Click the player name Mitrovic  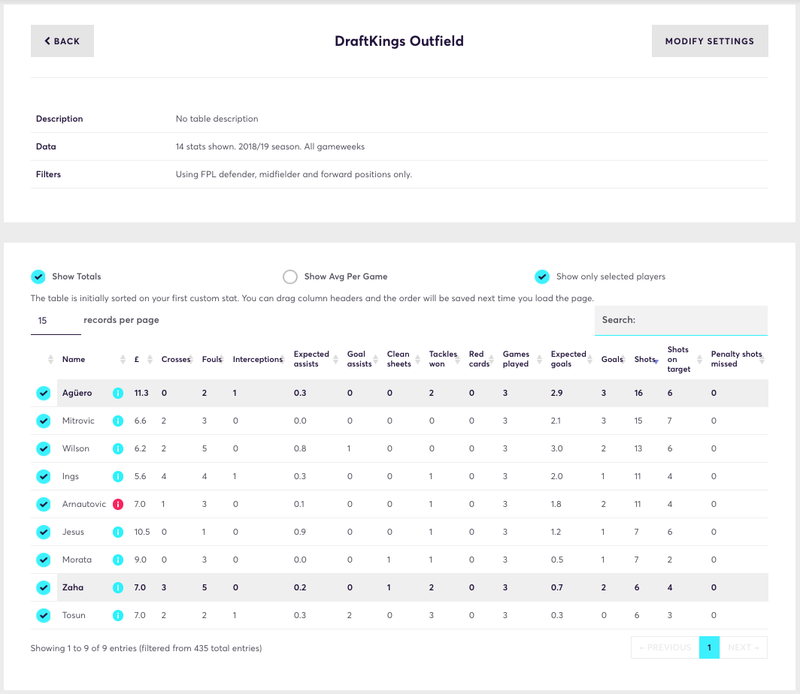click(x=78, y=421)
